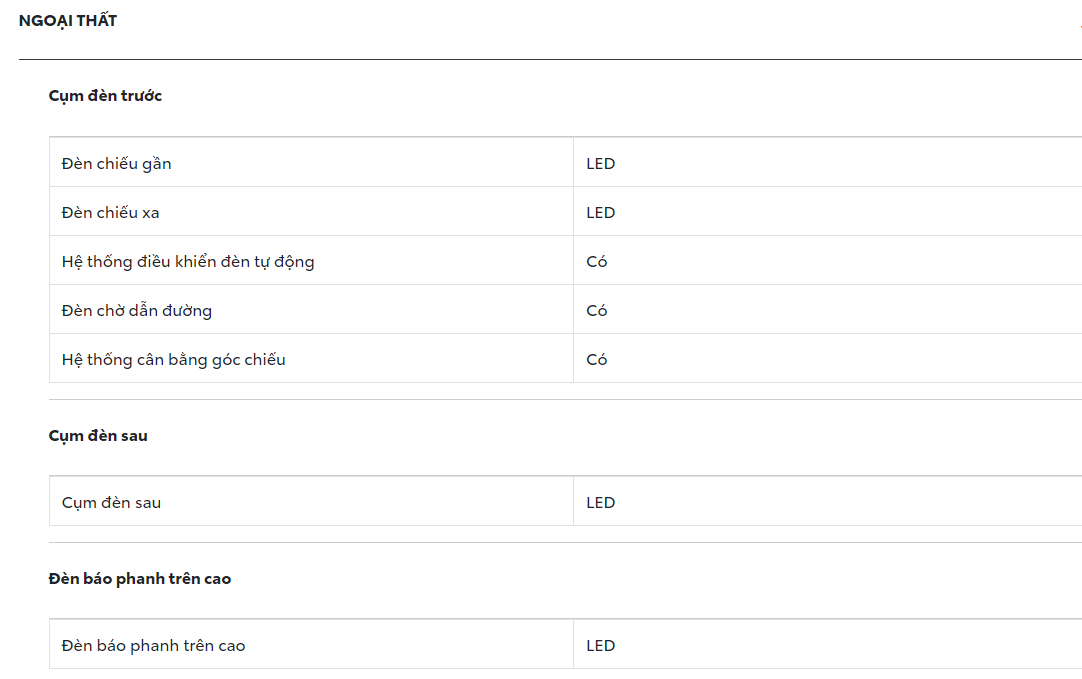Click Có value for automatic light control row
The height and width of the screenshot is (679, 1082).
tap(597, 262)
